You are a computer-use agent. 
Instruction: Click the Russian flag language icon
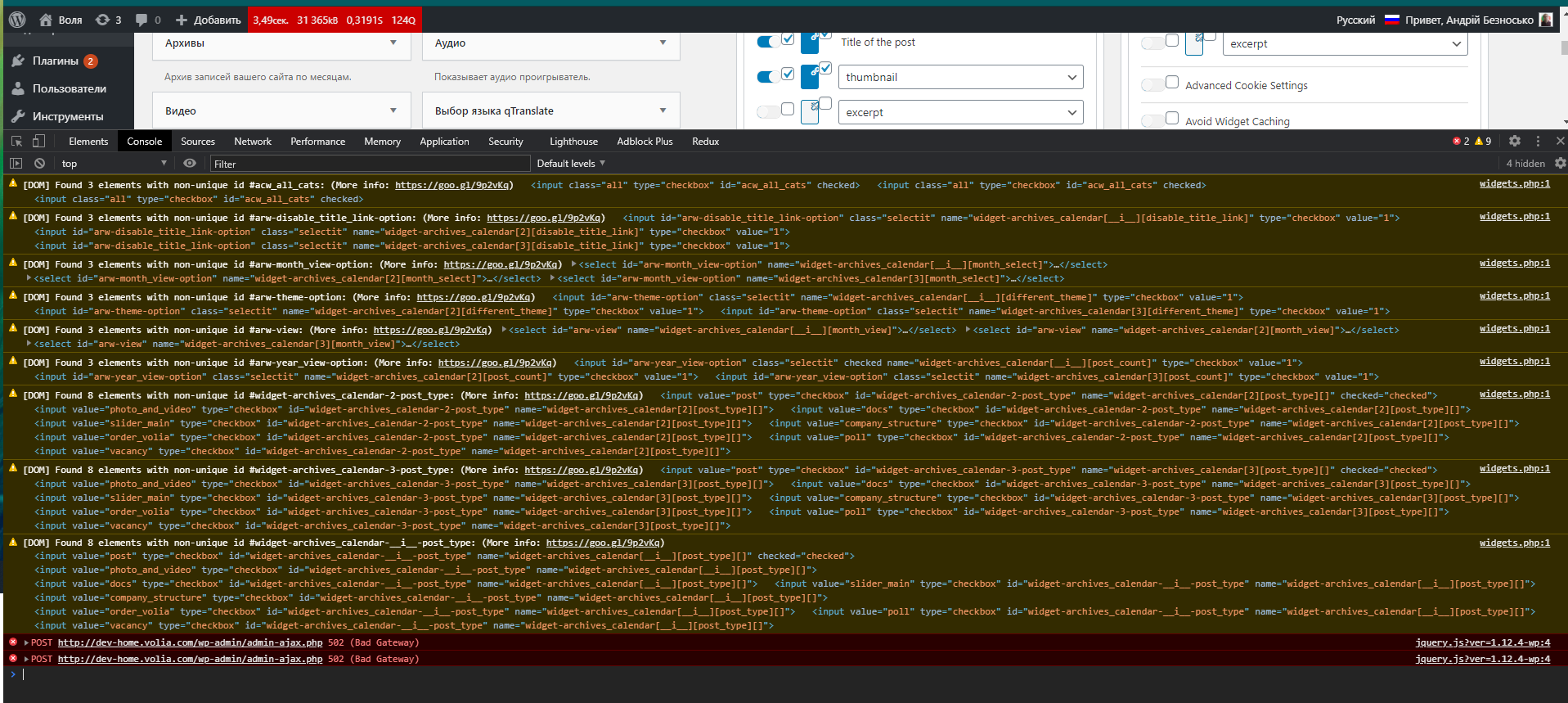tap(1392, 20)
